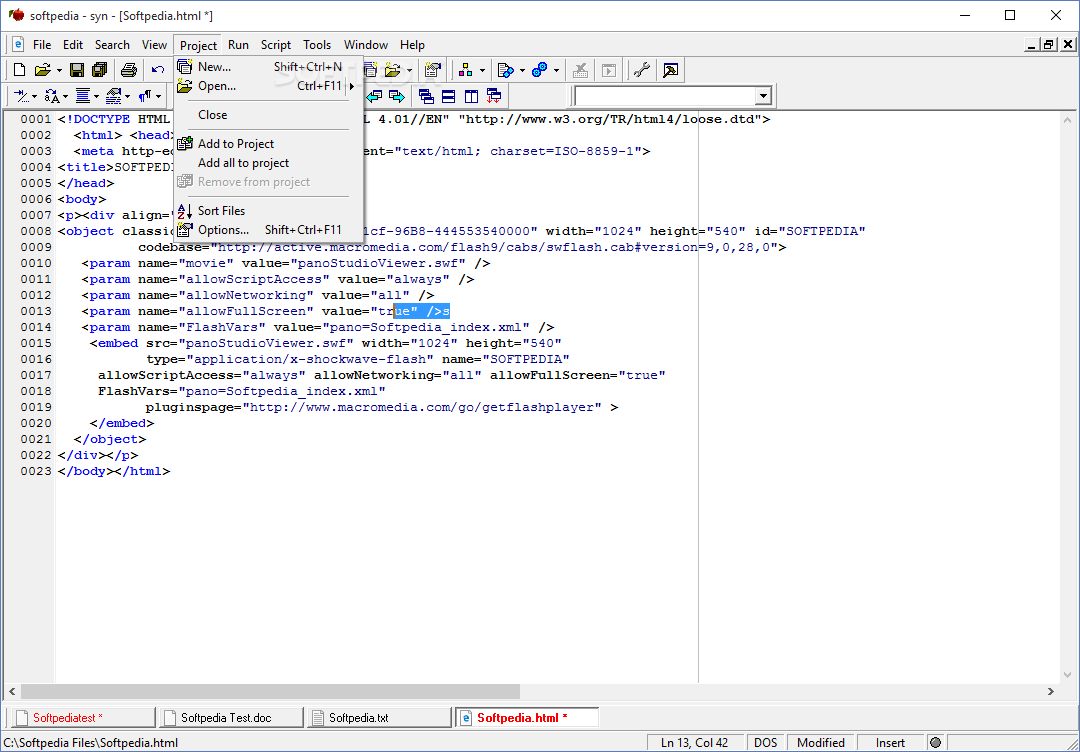1080x752 pixels.
Task: Switch to the Softpedia Test.doc tab
Action: click(x=231, y=718)
